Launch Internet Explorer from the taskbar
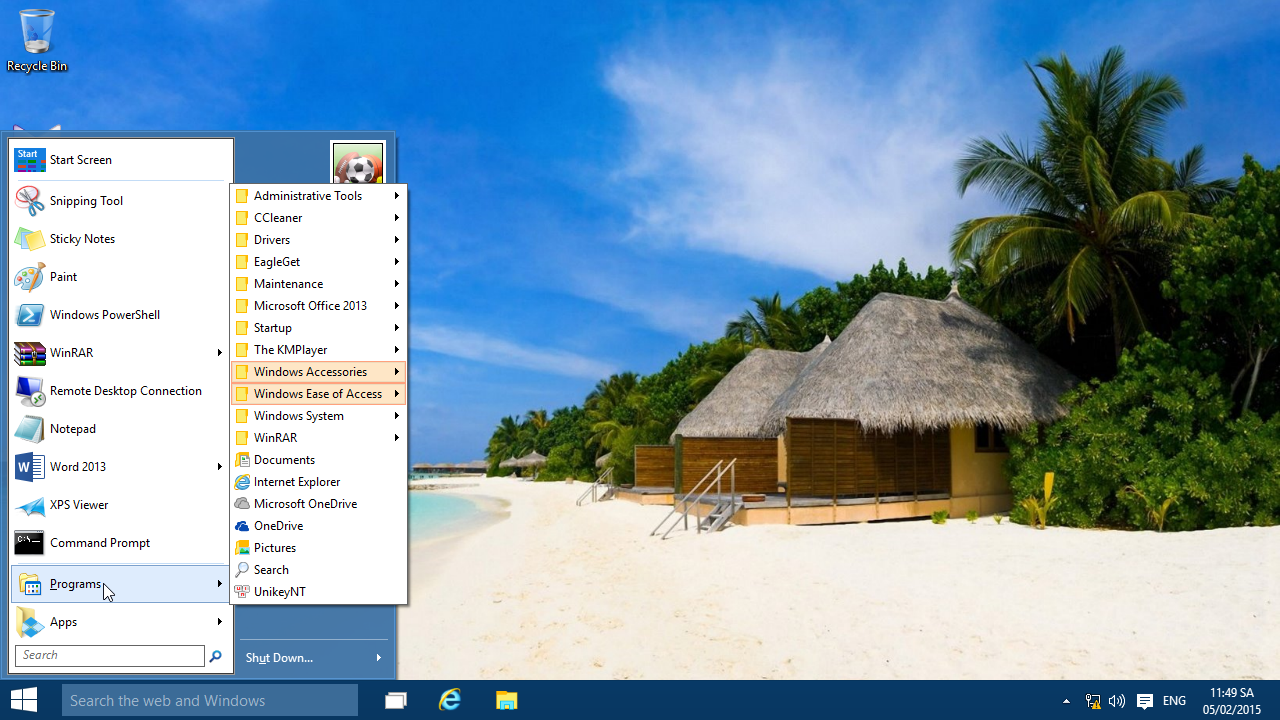This screenshot has width=1280, height=720. pyautogui.click(x=451, y=700)
